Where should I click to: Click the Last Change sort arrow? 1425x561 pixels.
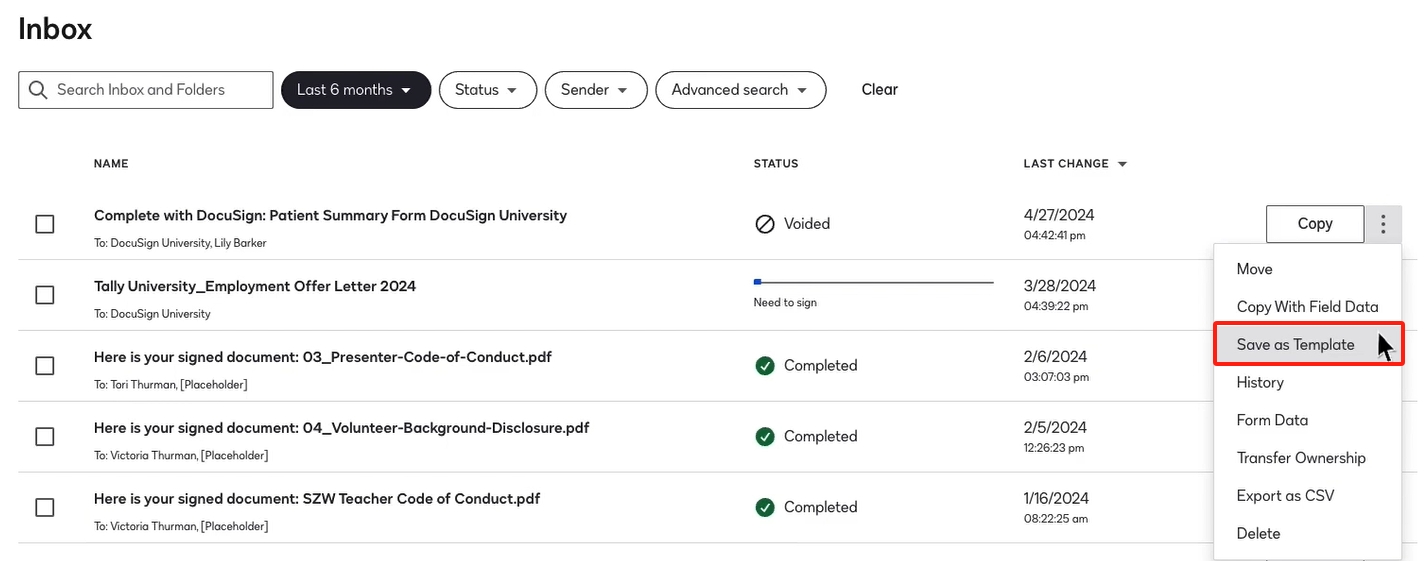click(x=1122, y=164)
